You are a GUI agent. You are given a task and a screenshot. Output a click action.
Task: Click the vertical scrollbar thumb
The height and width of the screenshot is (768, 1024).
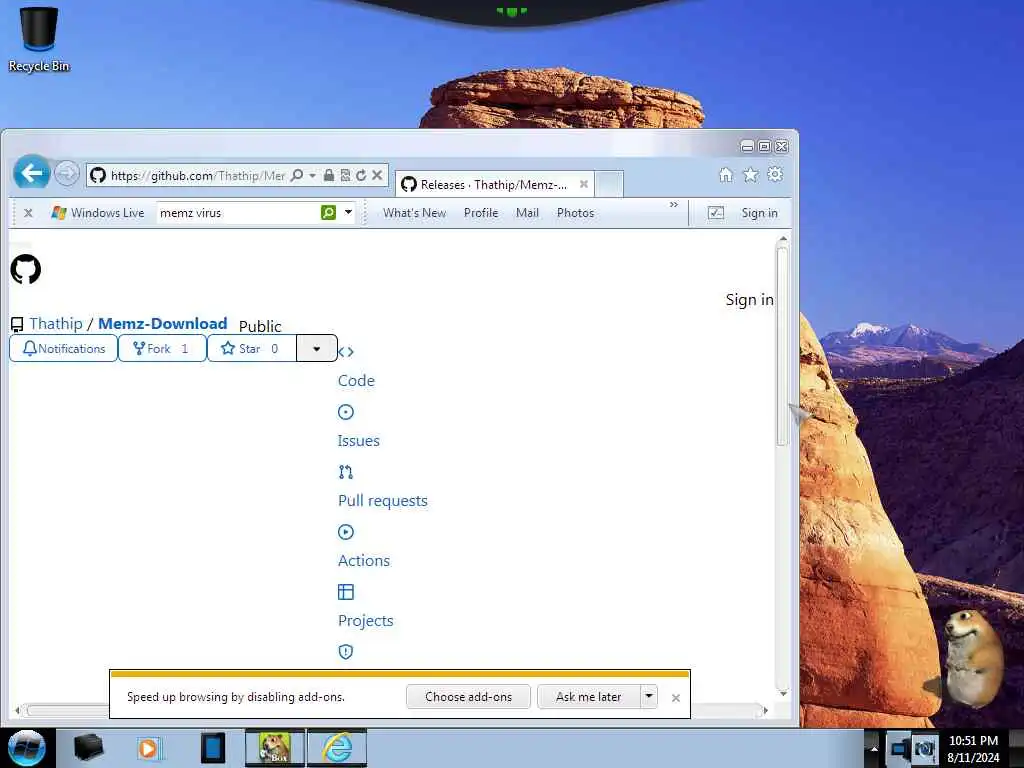pos(783,346)
